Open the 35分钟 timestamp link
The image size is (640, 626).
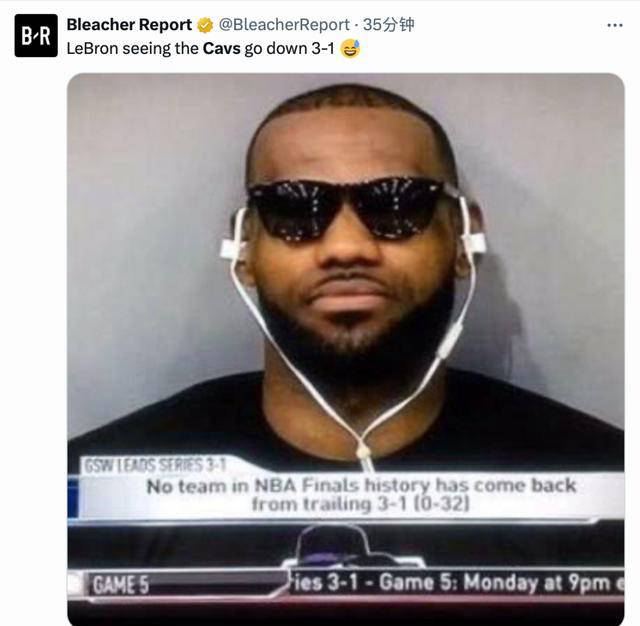point(389,25)
